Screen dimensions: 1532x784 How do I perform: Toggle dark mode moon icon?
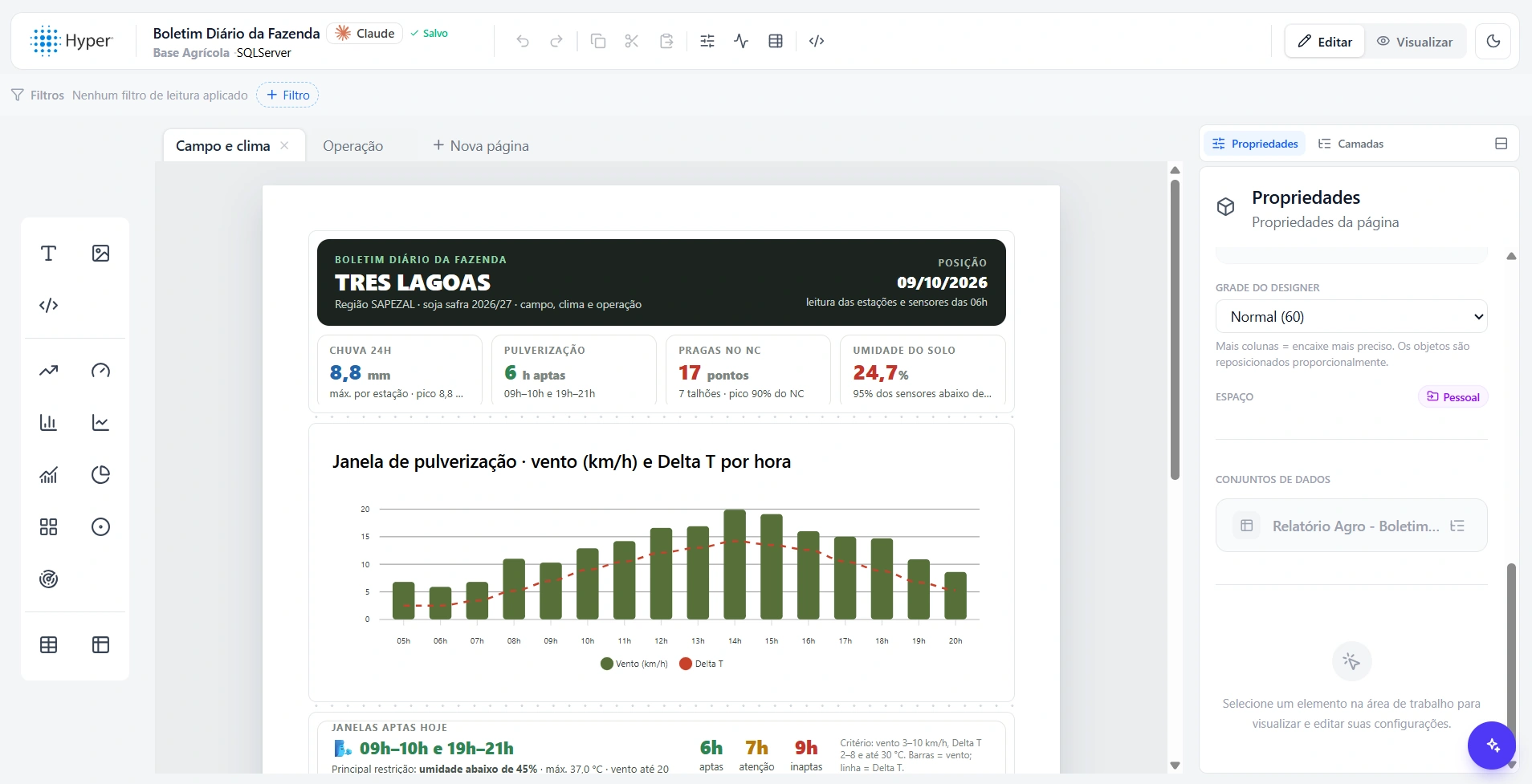coord(1493,41)
